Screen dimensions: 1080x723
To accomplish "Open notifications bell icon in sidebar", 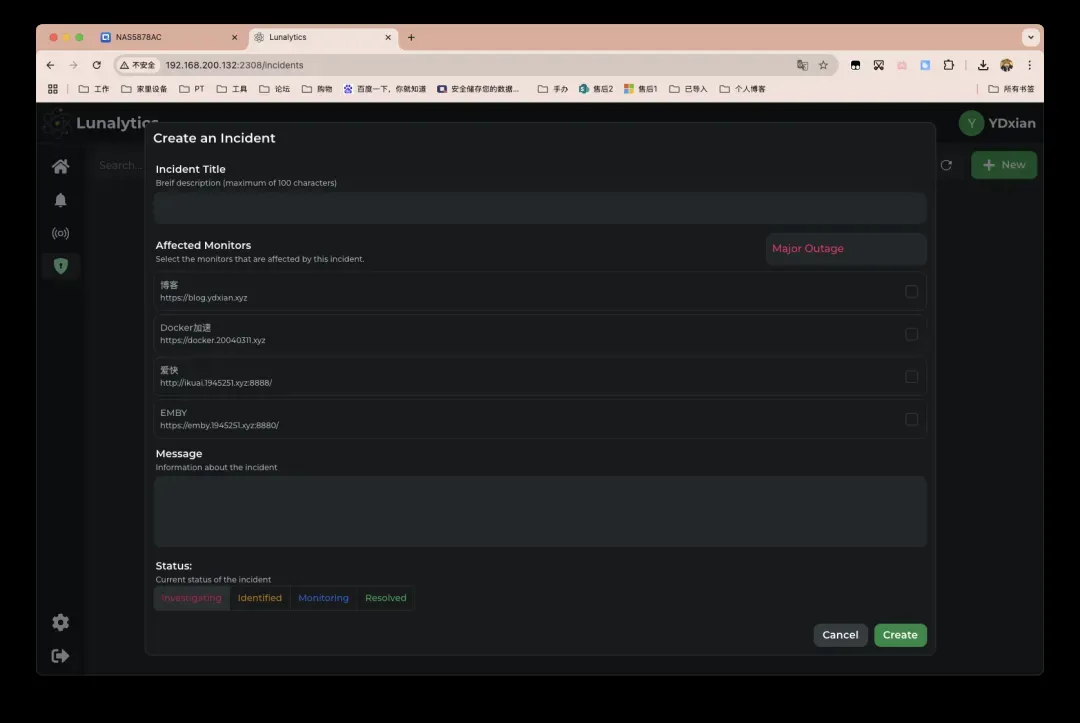I will click(61, 200).
